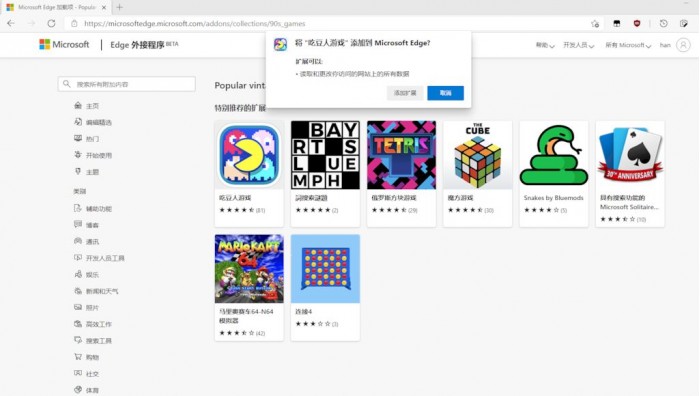Add page to favorites with star icon
This screenshot has height=396, width=700.
pos(595,24)
